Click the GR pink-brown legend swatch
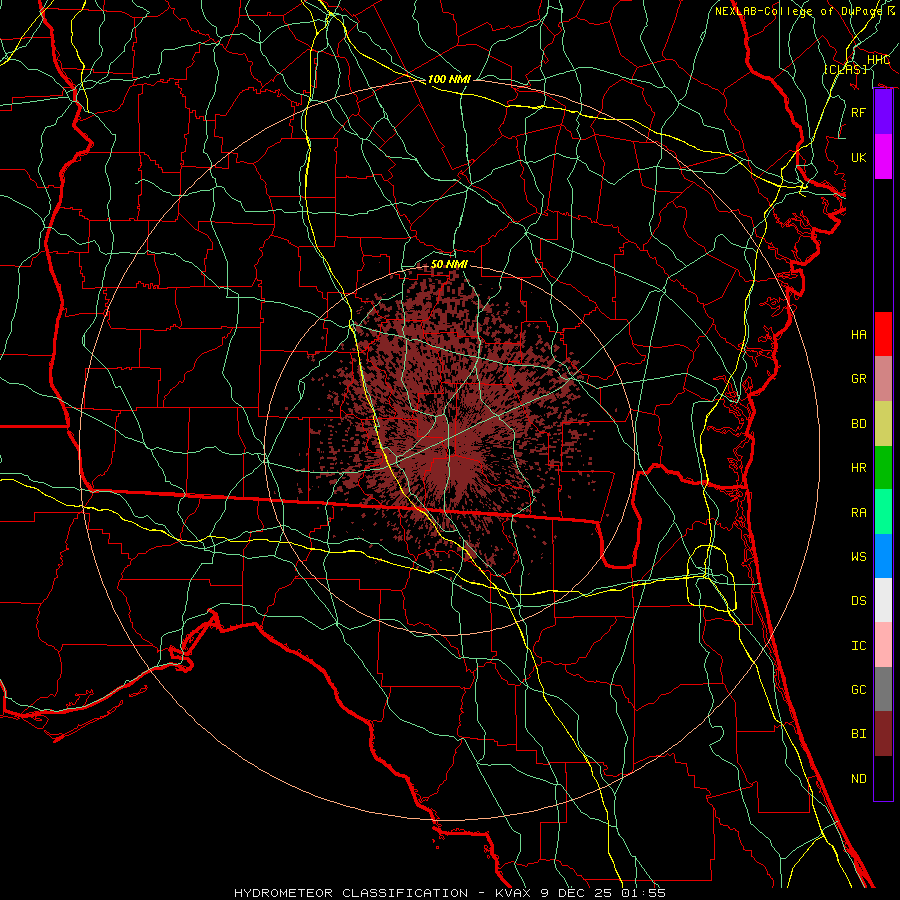The image size is (900, 900). point(883,379)
